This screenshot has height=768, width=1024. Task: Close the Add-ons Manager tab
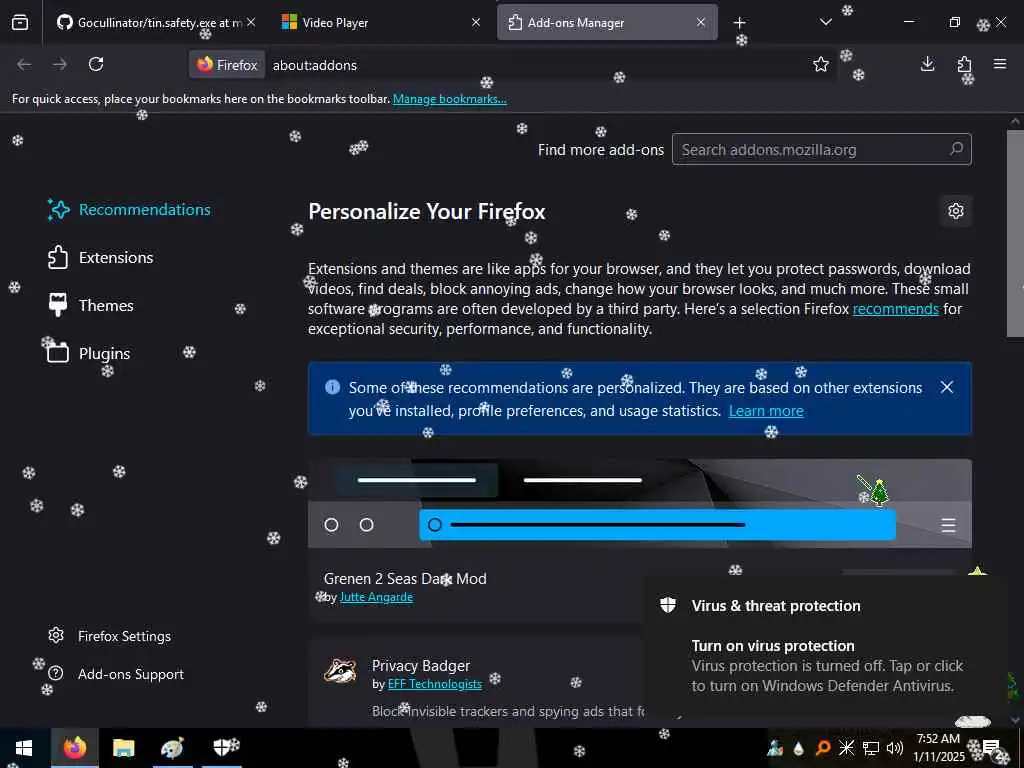(x=701, y=22)
